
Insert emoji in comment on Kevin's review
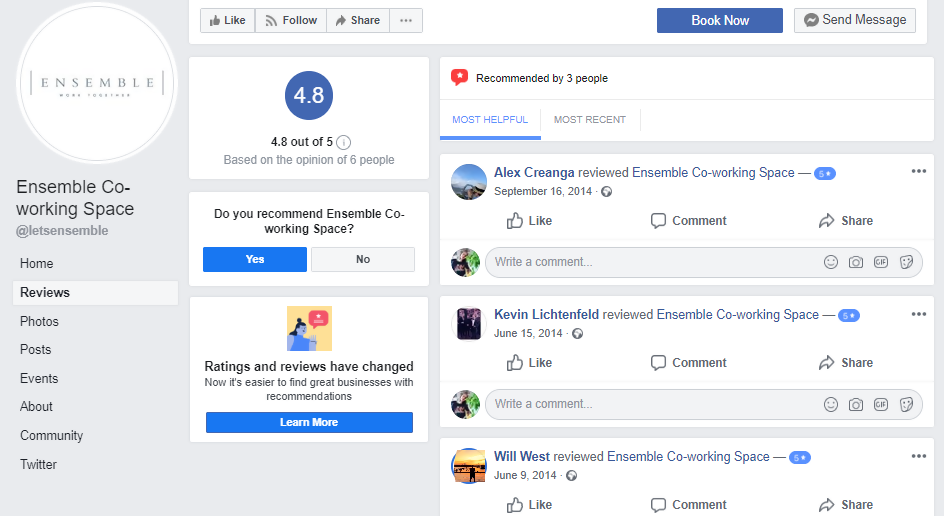pos(831,404)
